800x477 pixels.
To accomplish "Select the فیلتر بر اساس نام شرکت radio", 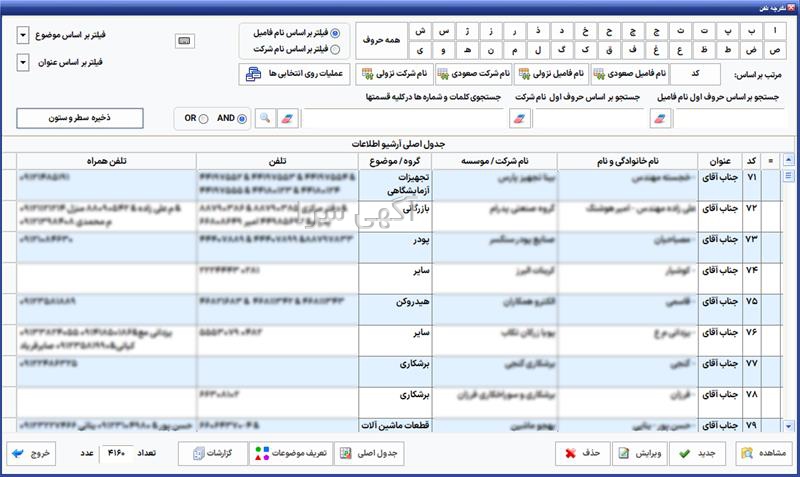I will tap(335, 49).
